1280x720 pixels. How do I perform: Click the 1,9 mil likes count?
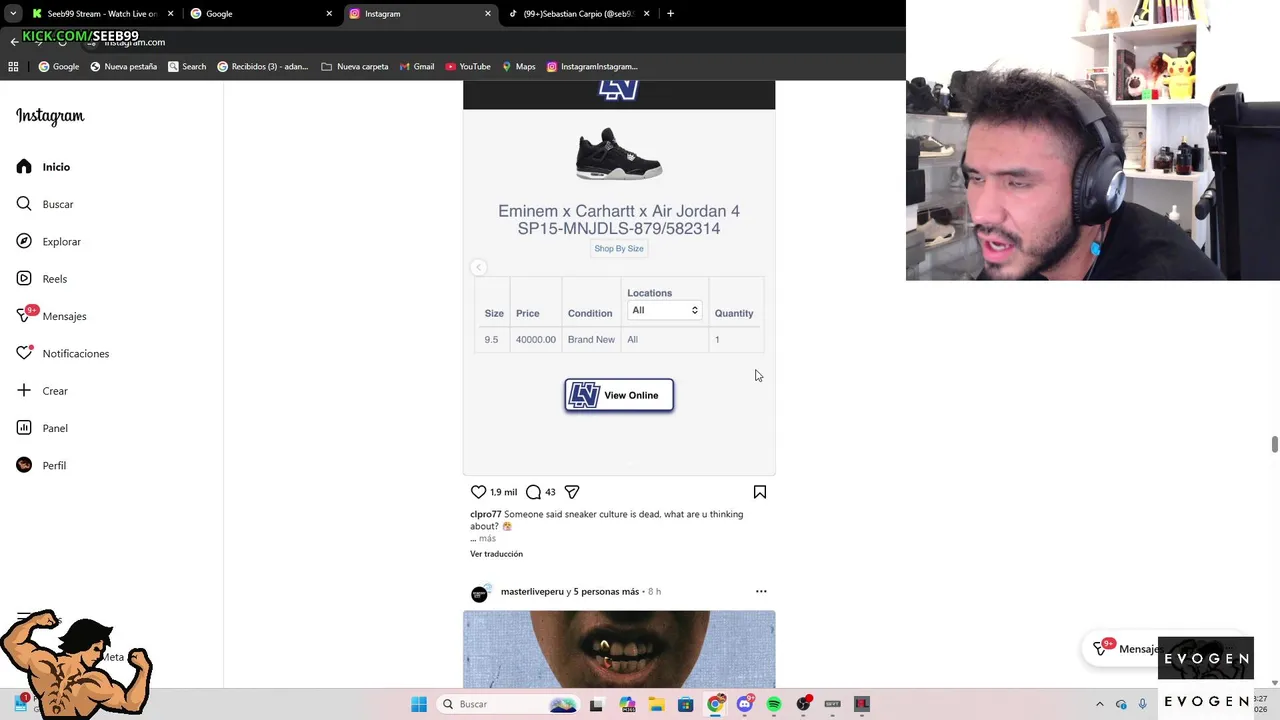tap(503, 492)
